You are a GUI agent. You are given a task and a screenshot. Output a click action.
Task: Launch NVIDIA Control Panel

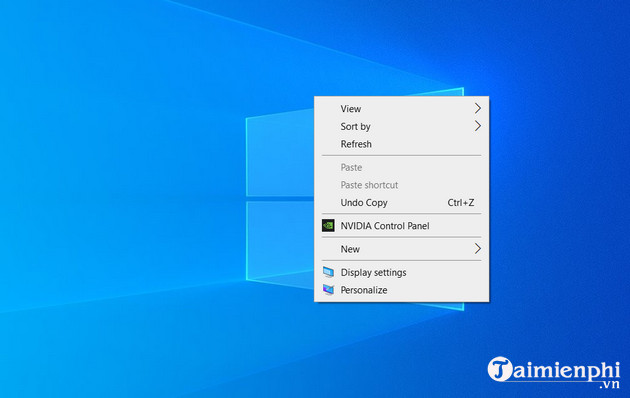[401, 226]
